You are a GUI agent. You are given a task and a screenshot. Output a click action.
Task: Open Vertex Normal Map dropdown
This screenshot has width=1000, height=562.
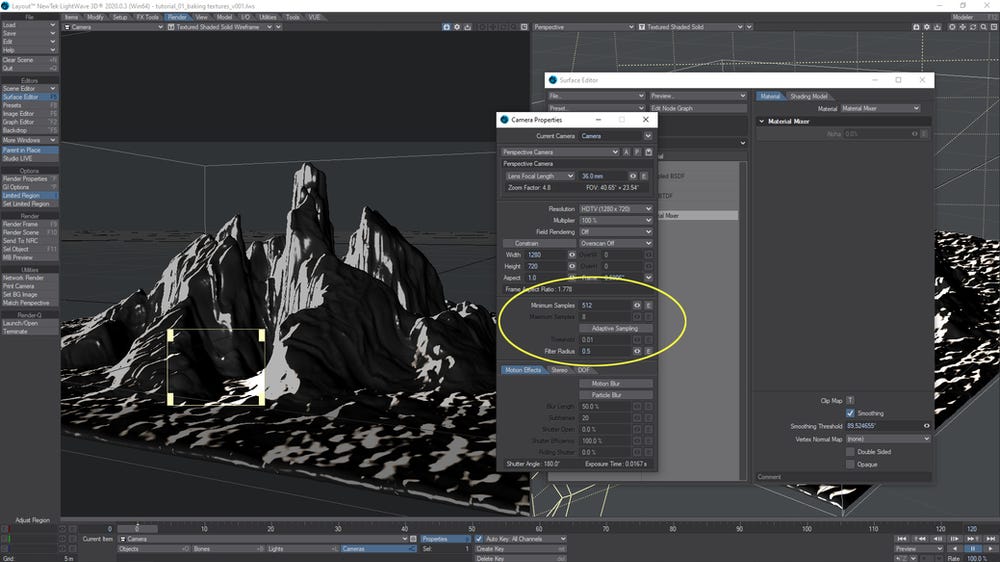coord(888,439)
